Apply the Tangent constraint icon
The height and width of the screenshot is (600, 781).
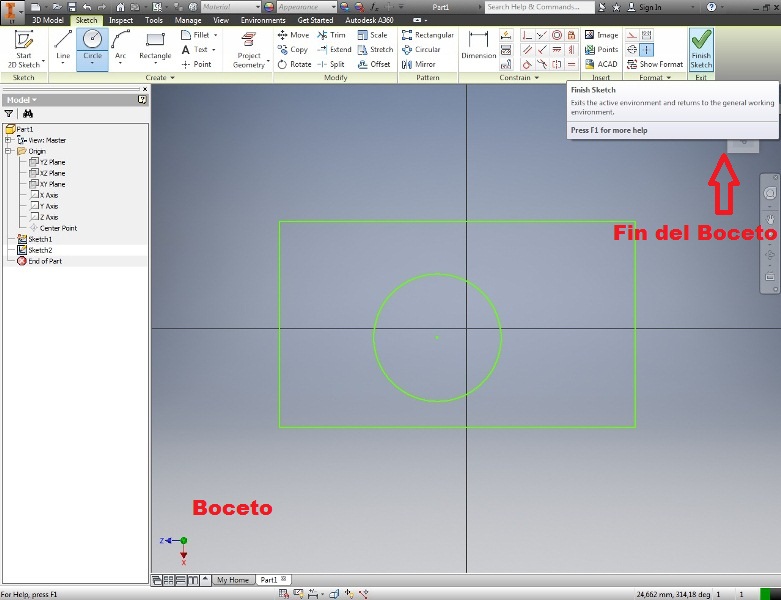click(527, 64)
